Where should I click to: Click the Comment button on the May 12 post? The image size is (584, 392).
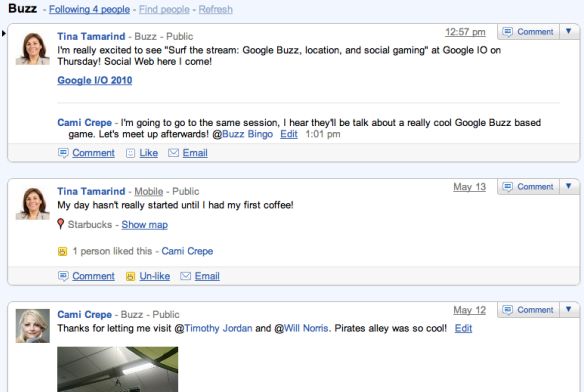[x=528, y=310]
